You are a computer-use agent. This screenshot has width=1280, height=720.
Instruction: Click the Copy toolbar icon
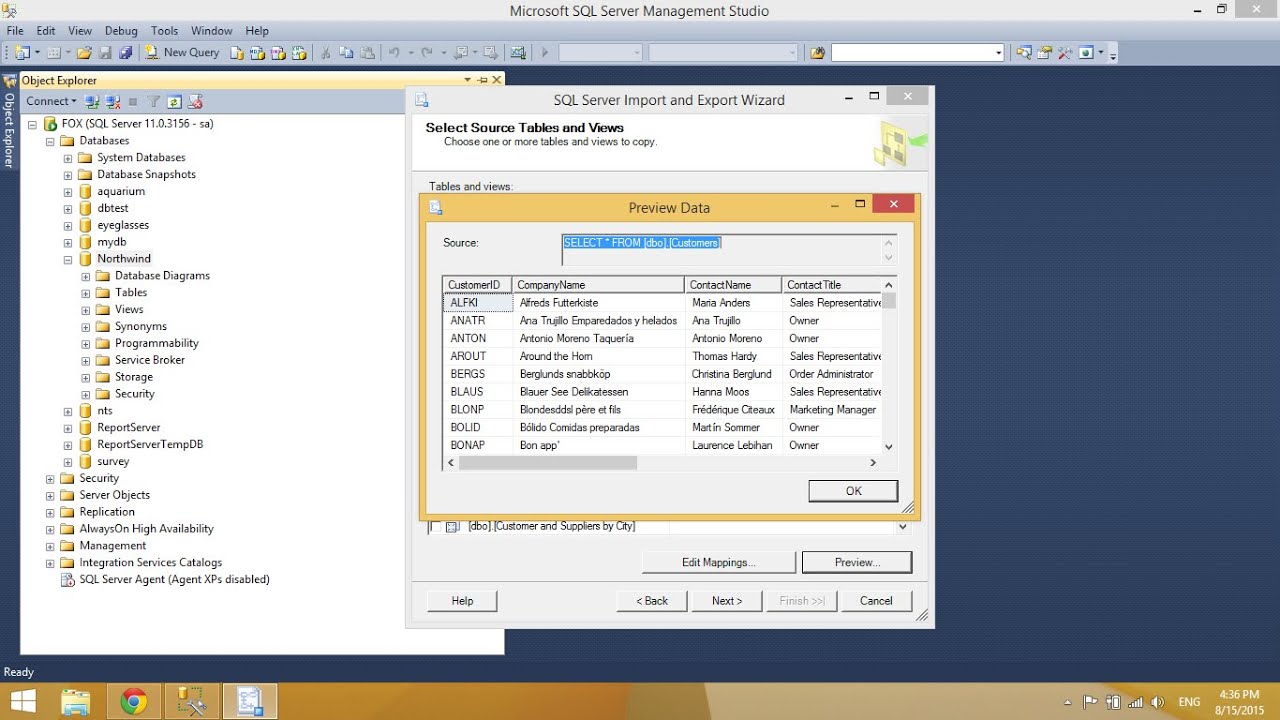346,52
